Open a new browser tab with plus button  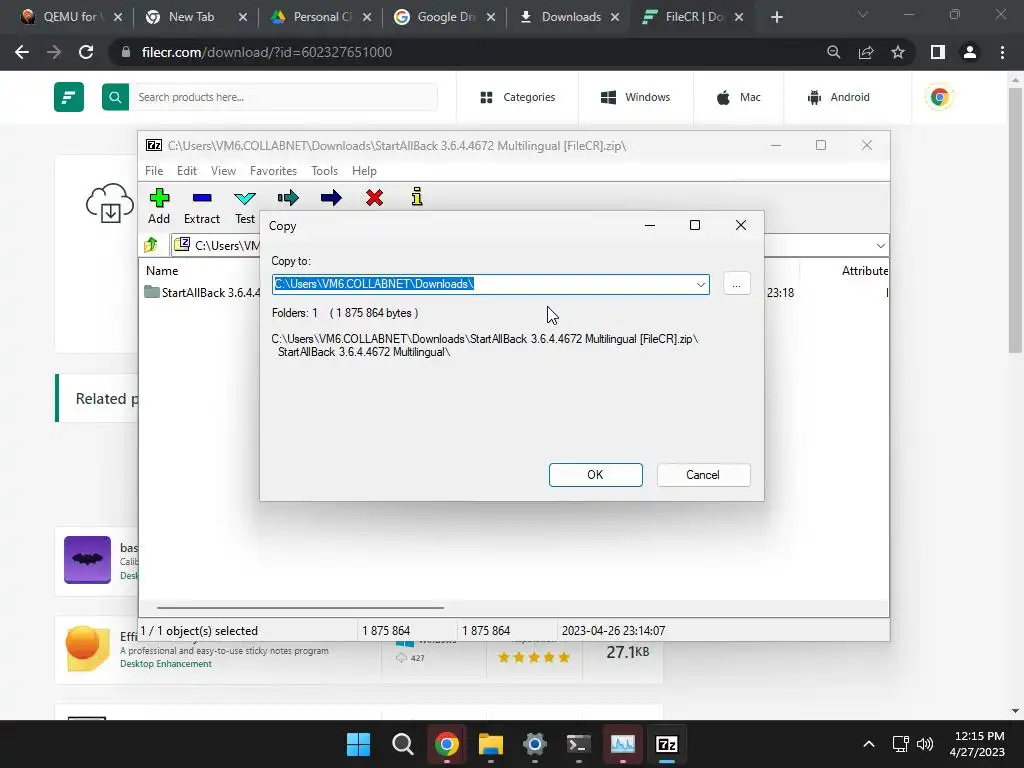click(x=776, y=17)
